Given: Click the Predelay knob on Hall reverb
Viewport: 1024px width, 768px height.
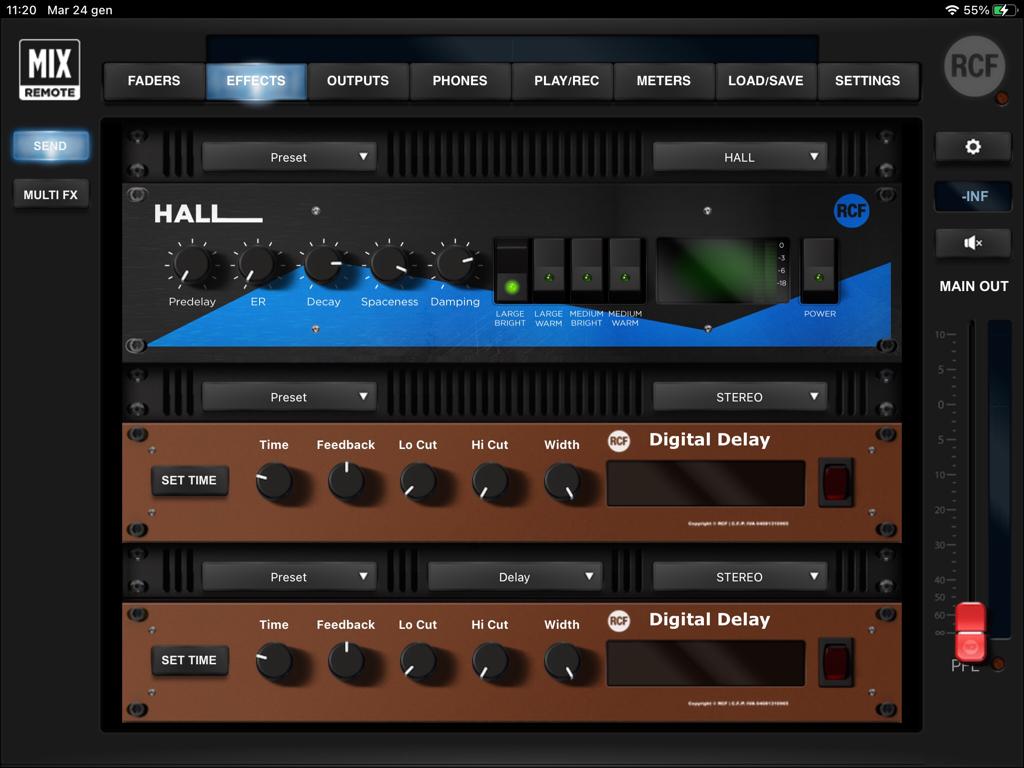Looking at the screenshot, I should 192,265.
